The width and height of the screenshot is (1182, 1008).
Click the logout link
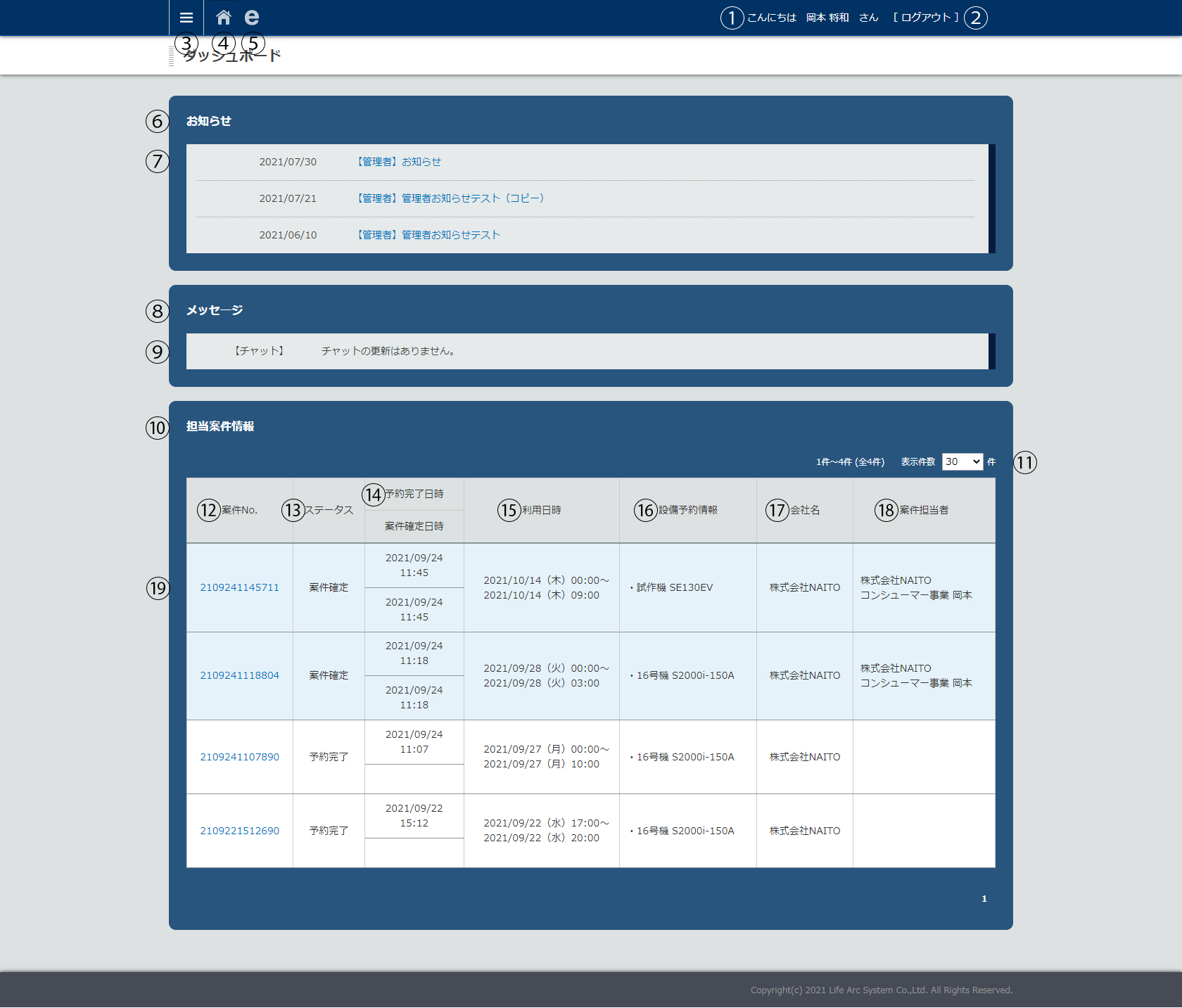(925, 18)
